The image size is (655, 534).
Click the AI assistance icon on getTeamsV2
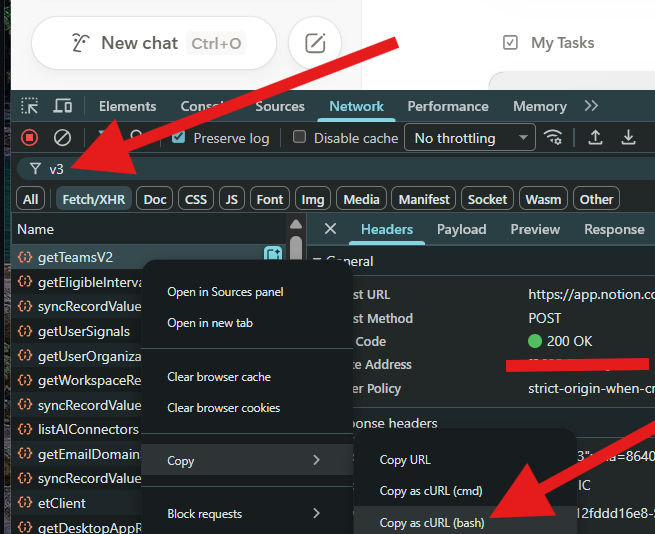[x=273, y=254]
